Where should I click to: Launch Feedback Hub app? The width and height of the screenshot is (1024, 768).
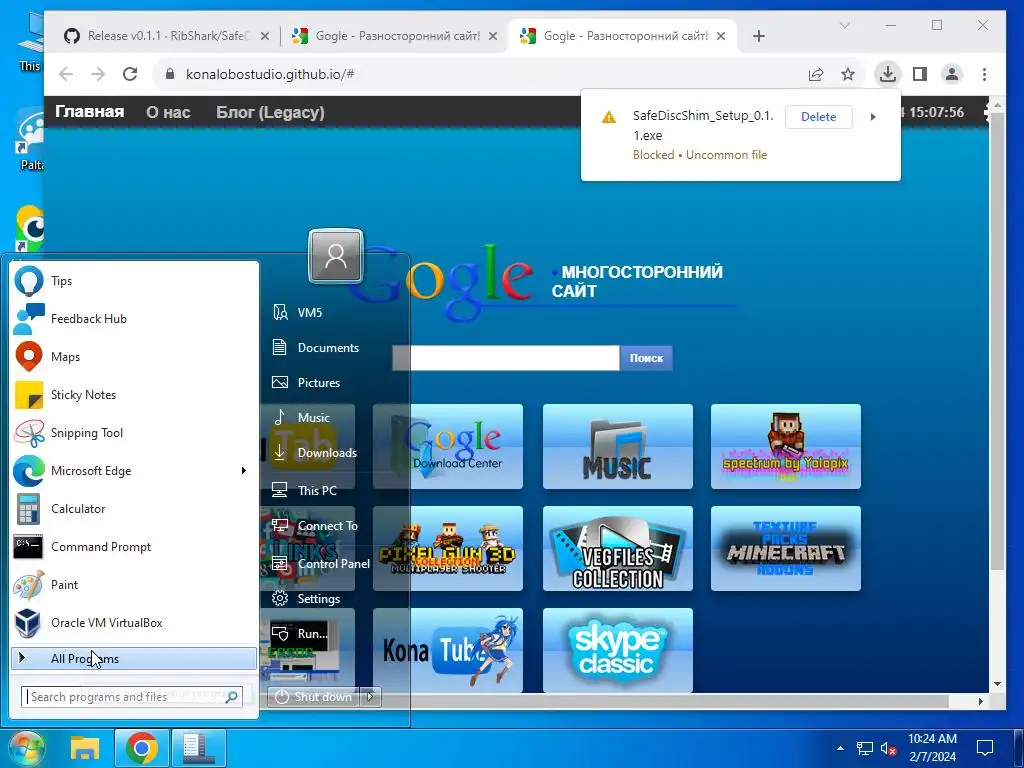click(134, 319)
